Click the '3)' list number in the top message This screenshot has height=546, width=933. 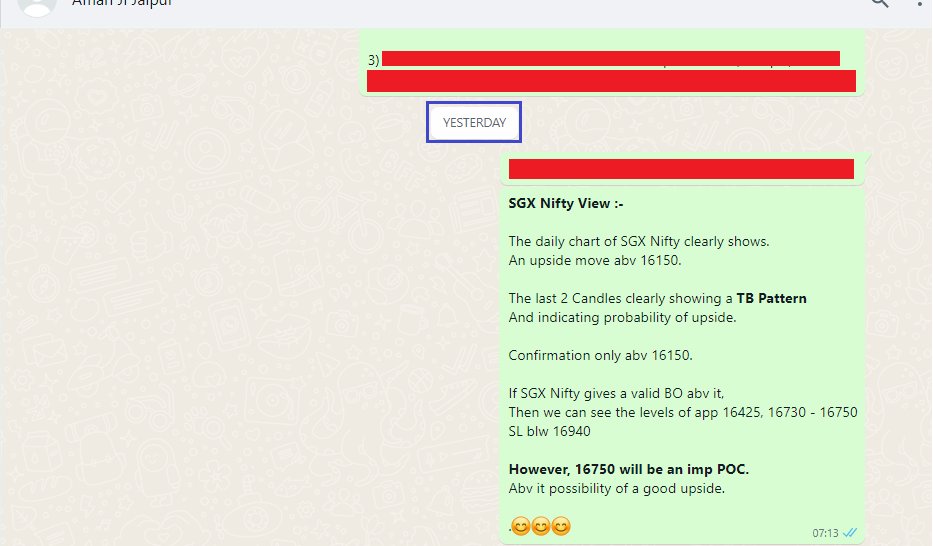pos(373,60)
